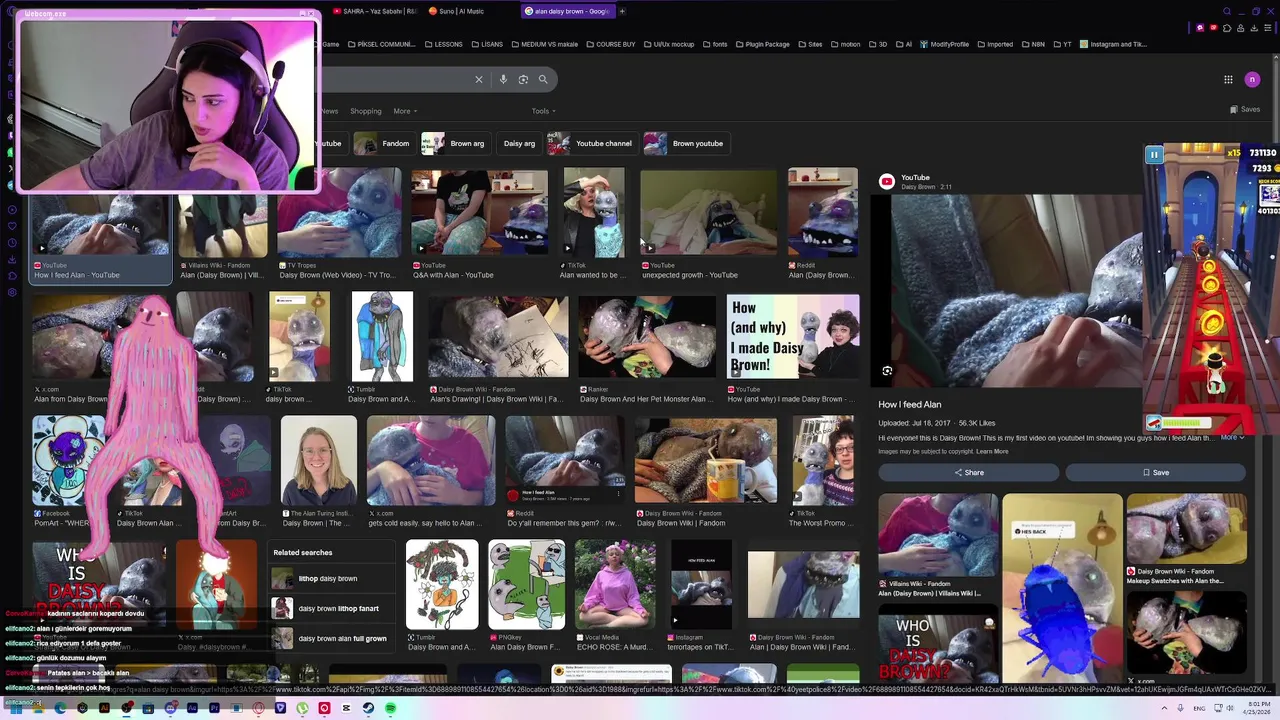This screenshot has height=720, width=1280.
Task: Open the COURSE BUY bookmarks folder
Action: coord(610,44)
